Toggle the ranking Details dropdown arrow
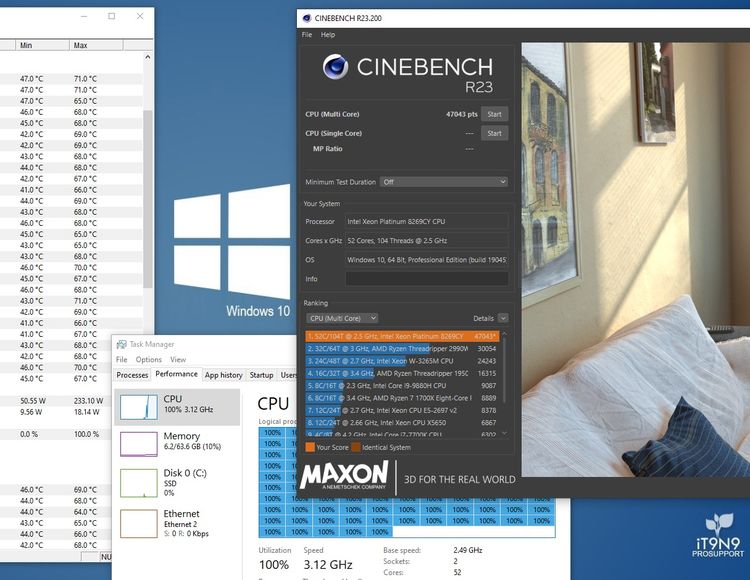 503,318
